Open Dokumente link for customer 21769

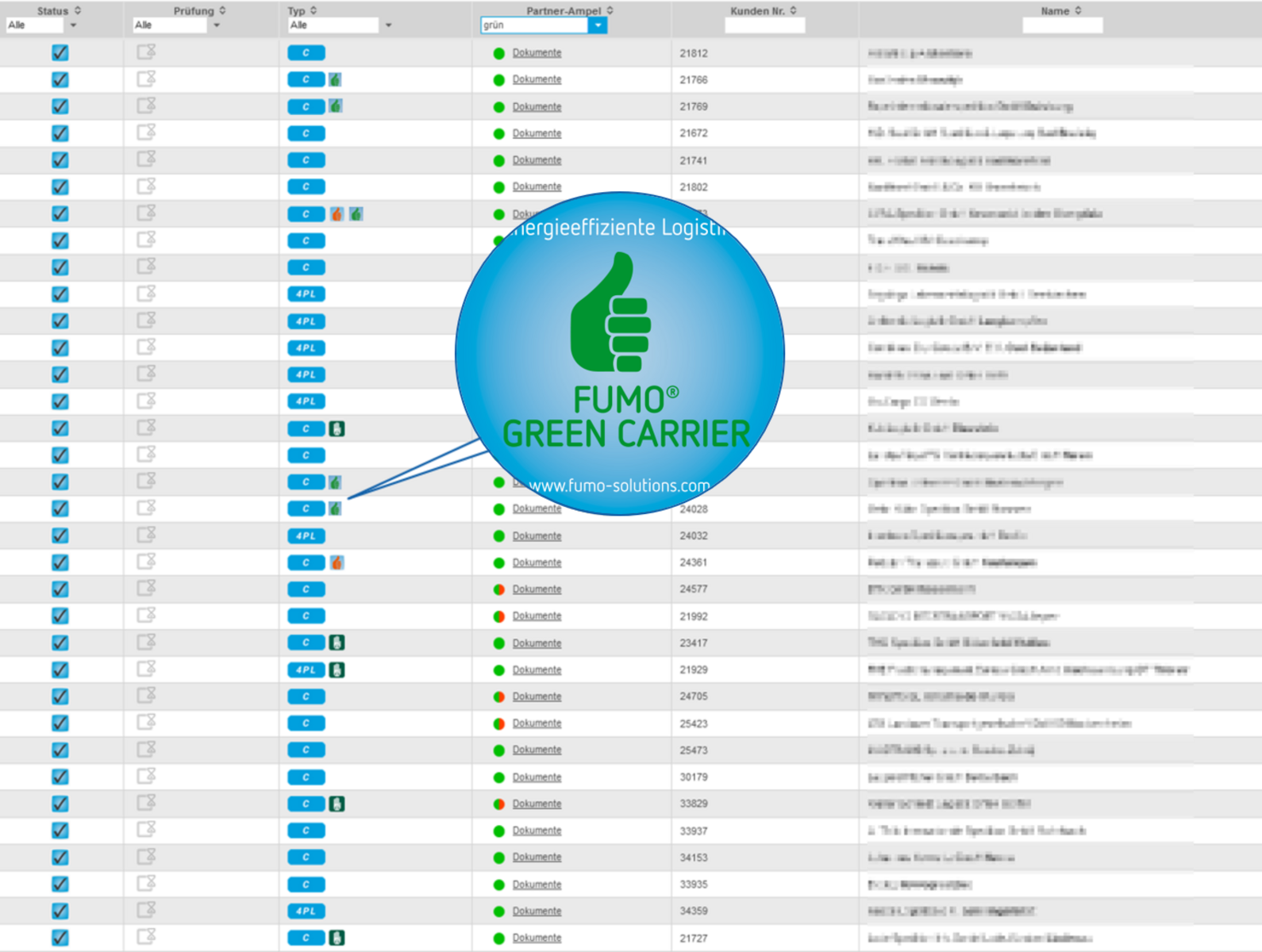pyautogui.click(x=537, y=106)
